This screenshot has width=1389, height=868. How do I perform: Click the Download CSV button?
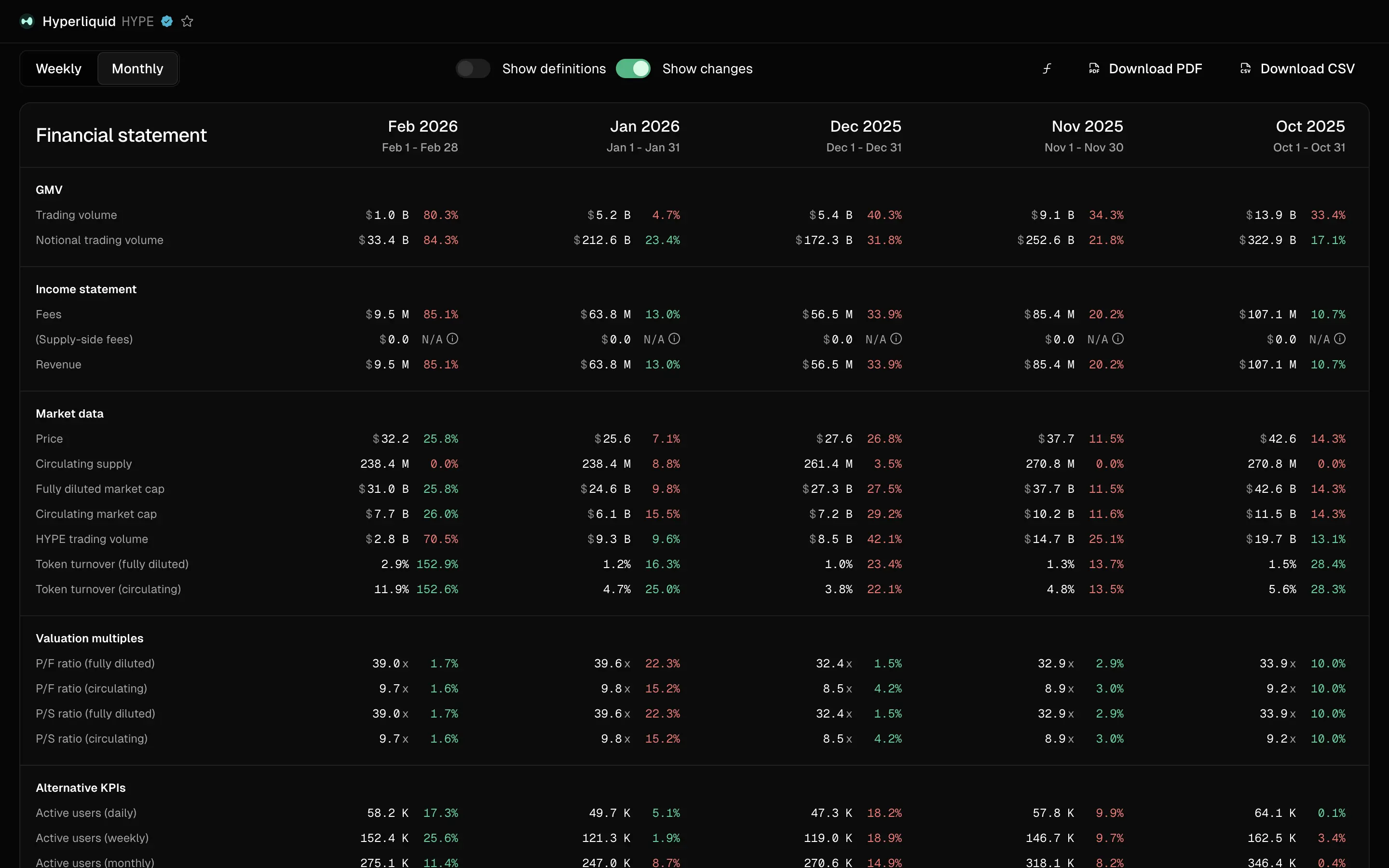pos(1307,69)
